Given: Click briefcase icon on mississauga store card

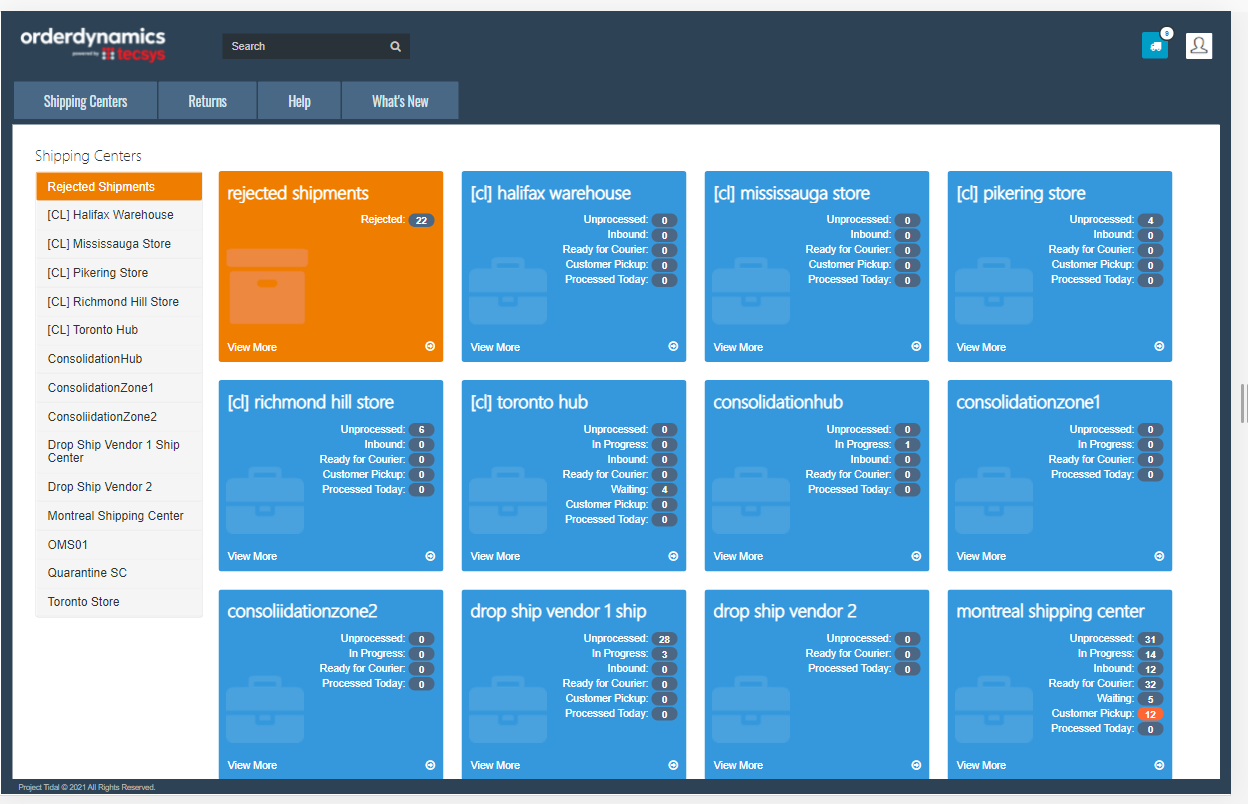Looking at the screenshot, I should pos(751,291).
